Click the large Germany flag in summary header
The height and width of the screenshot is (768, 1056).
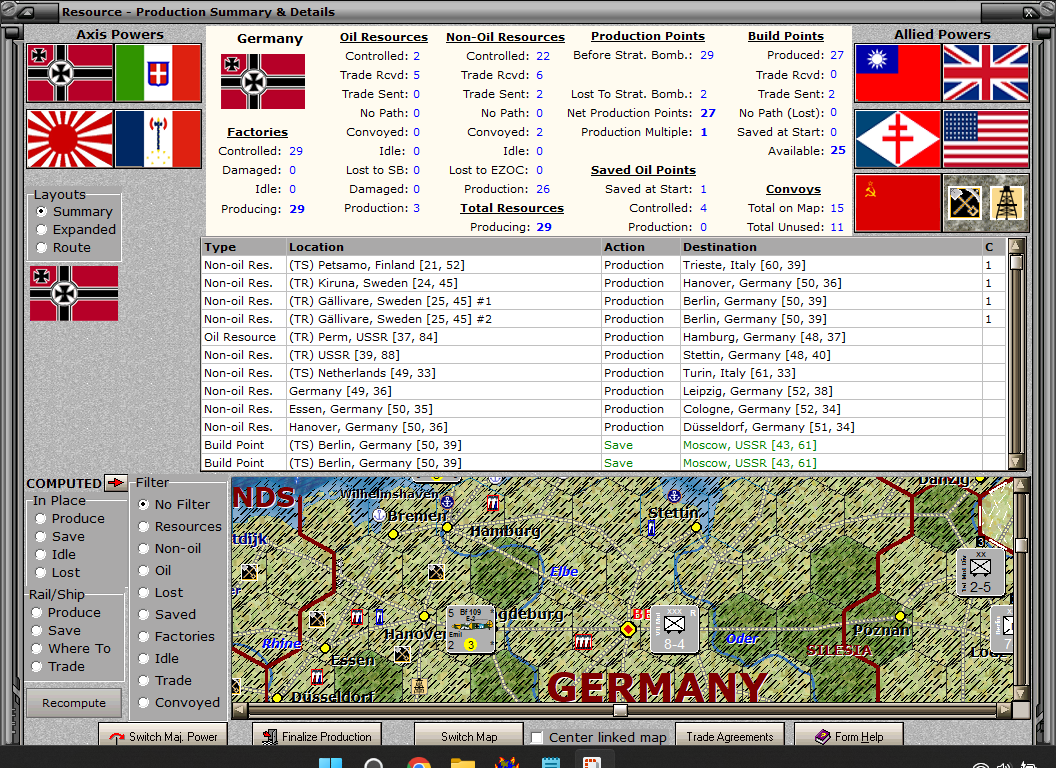coord(263,82)
